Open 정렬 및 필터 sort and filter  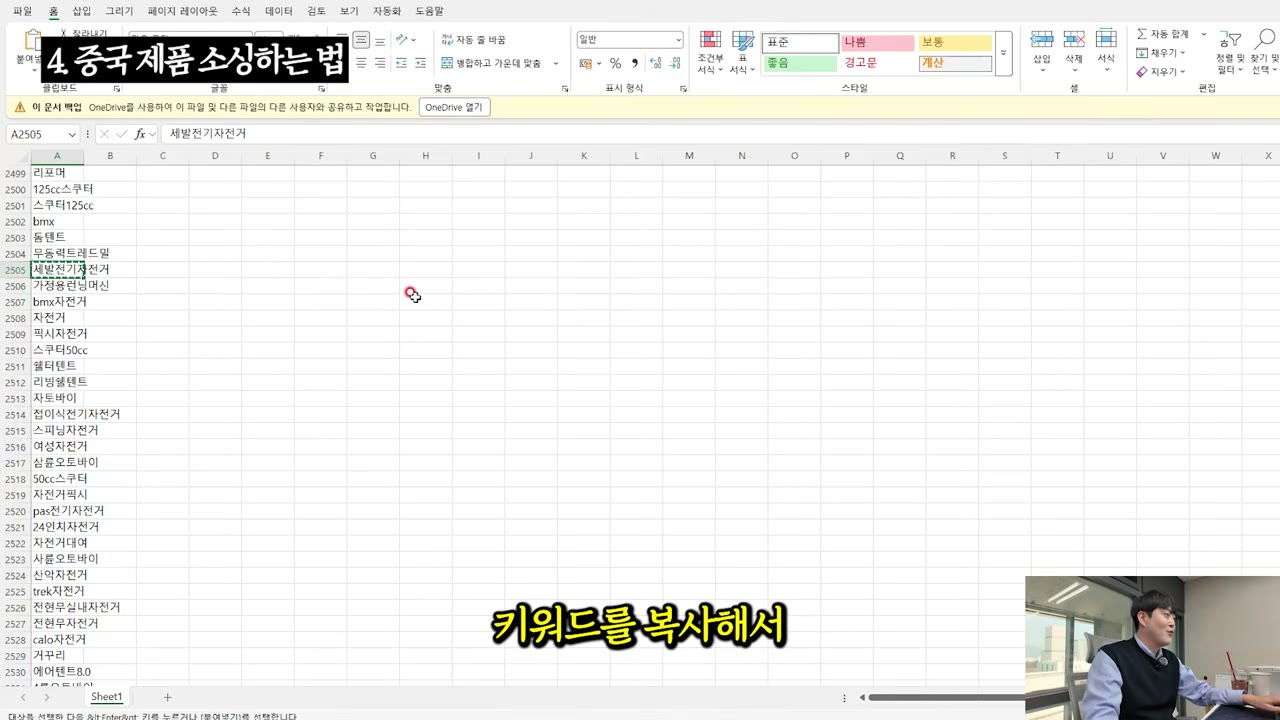click(1231, 53)
